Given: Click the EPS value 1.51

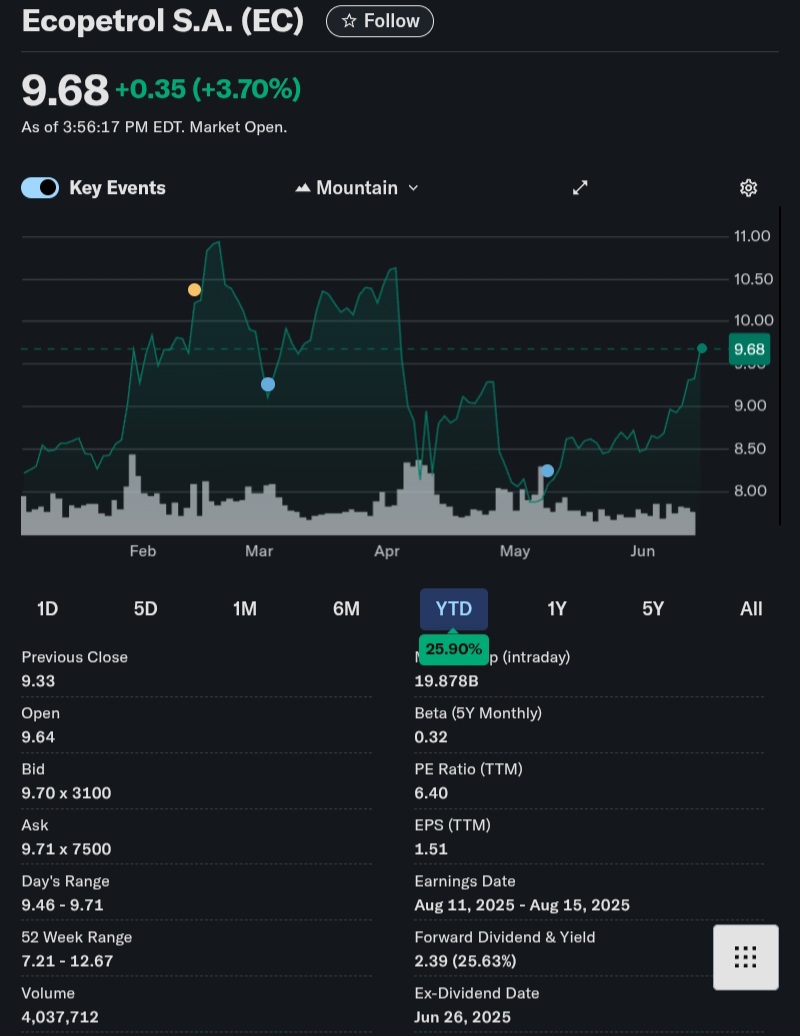Looking at the screenshot, I should 431,849.
